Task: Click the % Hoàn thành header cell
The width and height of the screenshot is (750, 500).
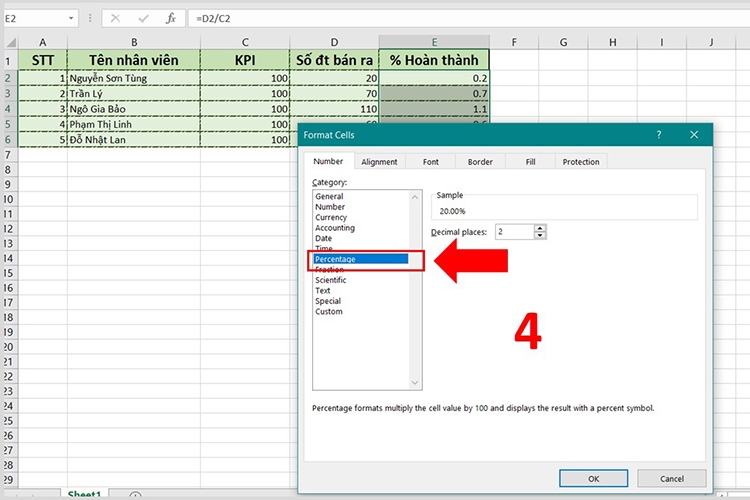Action: click(x=434, y=60)
